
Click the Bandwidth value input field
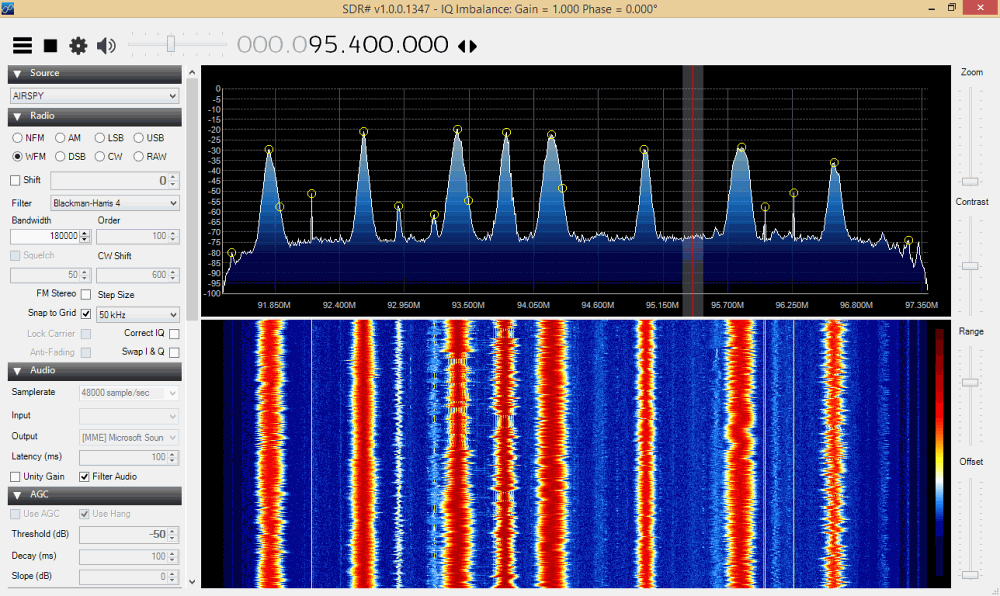point(44,237)
